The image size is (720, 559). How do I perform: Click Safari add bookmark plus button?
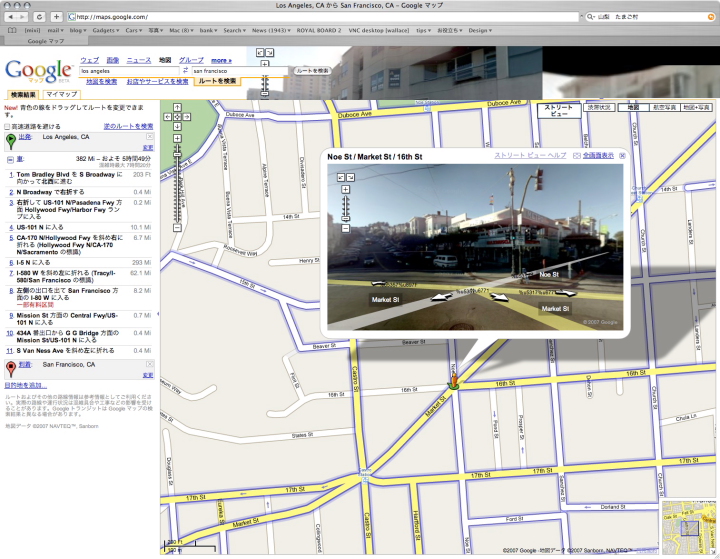pyautogui.click(x=56, y=17)
